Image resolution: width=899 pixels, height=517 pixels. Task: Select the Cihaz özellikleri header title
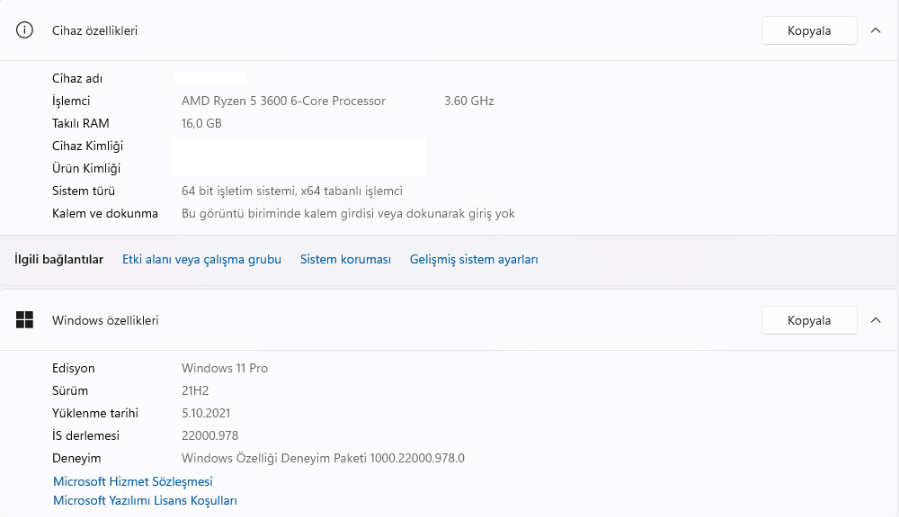pos(95,30)
